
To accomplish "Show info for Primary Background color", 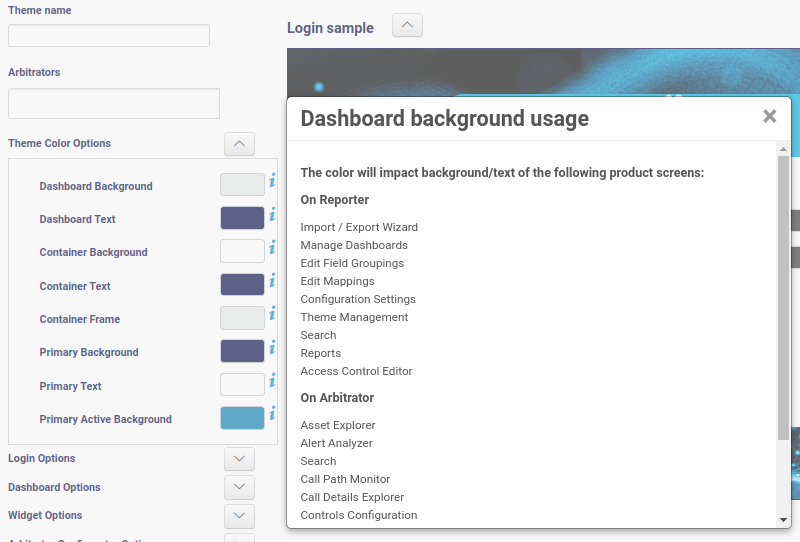I will tap(272, 347).
